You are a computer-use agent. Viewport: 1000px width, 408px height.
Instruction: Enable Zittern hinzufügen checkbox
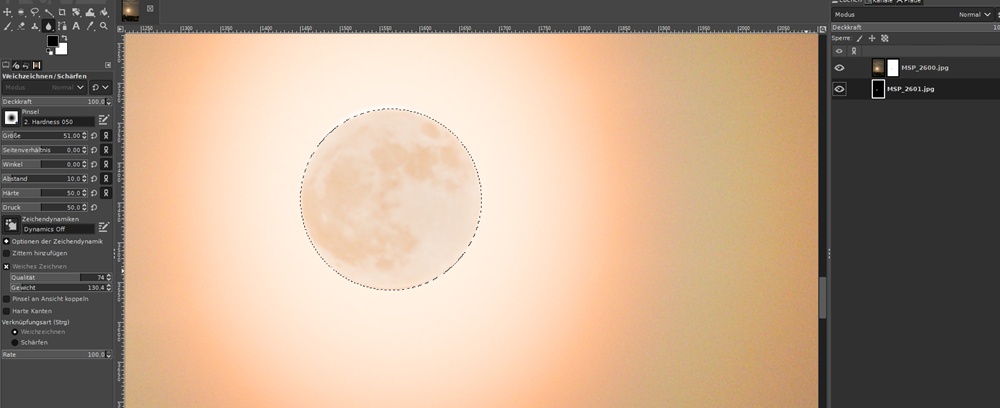(6, 253)
